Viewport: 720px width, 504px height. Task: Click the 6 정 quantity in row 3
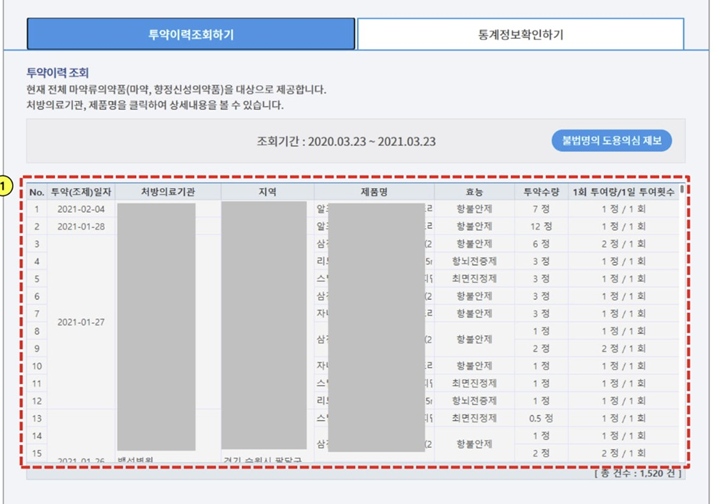[541, 244]
